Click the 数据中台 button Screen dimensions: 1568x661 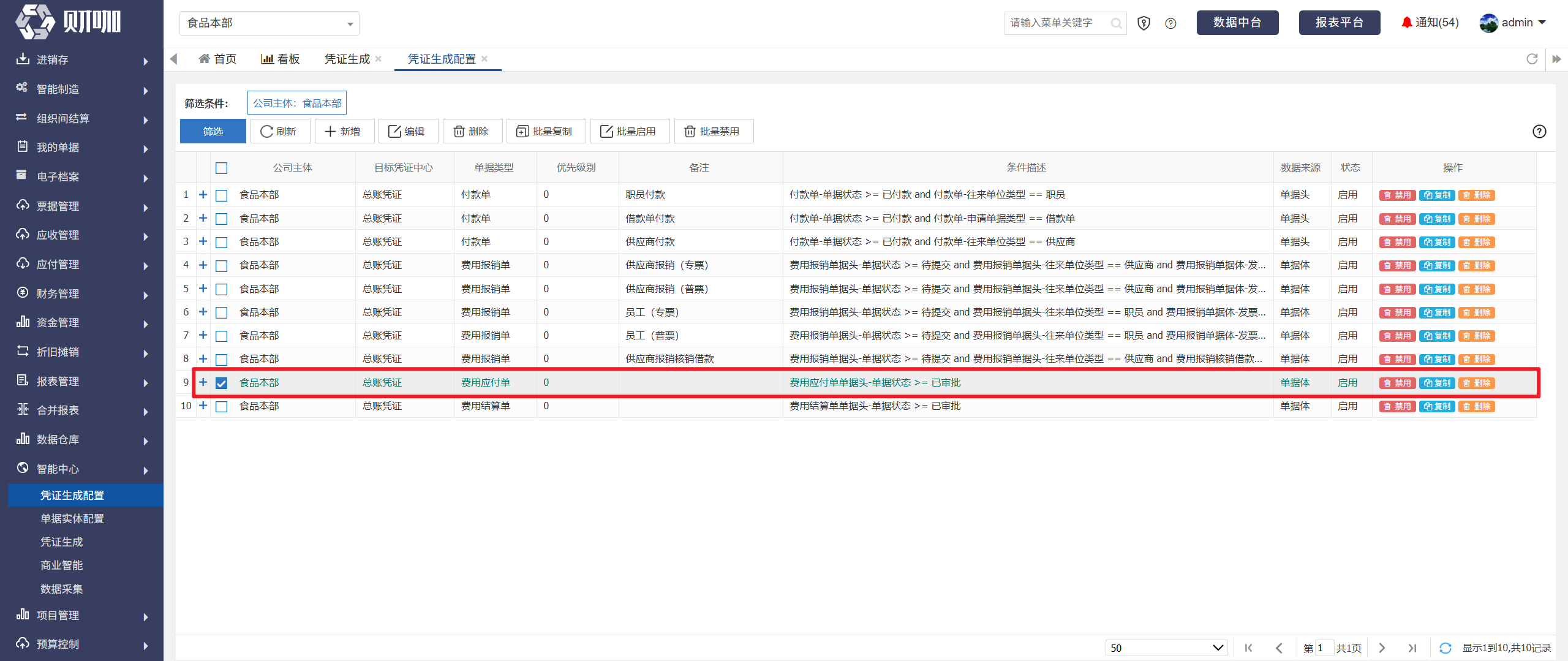click(1237, 23)
